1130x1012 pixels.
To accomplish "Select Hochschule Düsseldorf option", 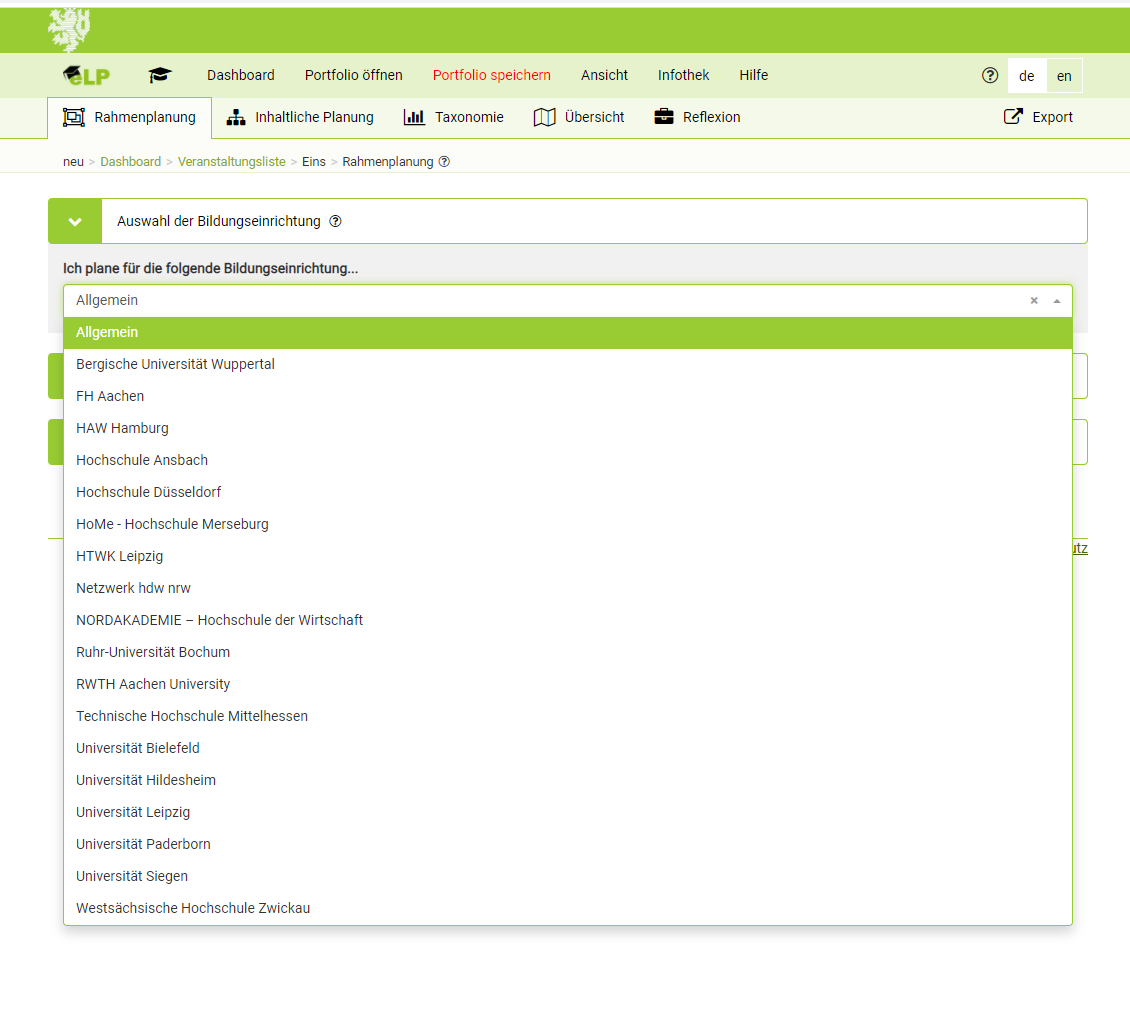I will (x=568, y=492).
